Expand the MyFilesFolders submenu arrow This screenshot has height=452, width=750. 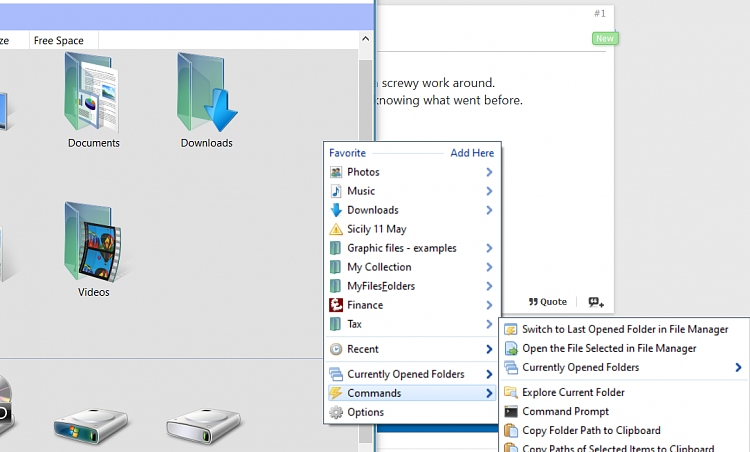489,286
